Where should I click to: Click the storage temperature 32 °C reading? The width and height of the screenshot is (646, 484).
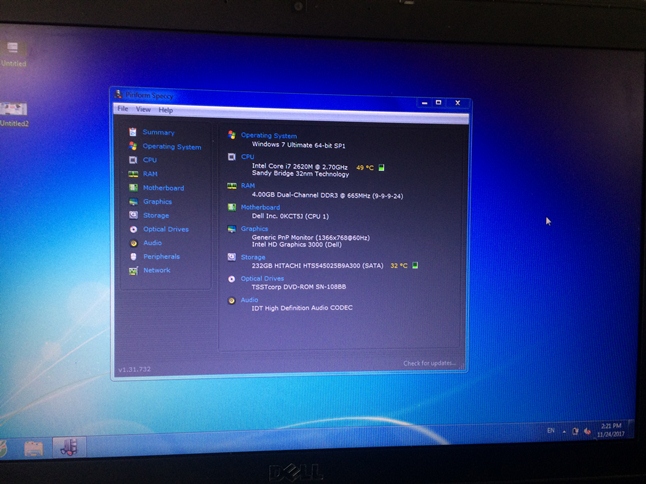tap(399, 266)
